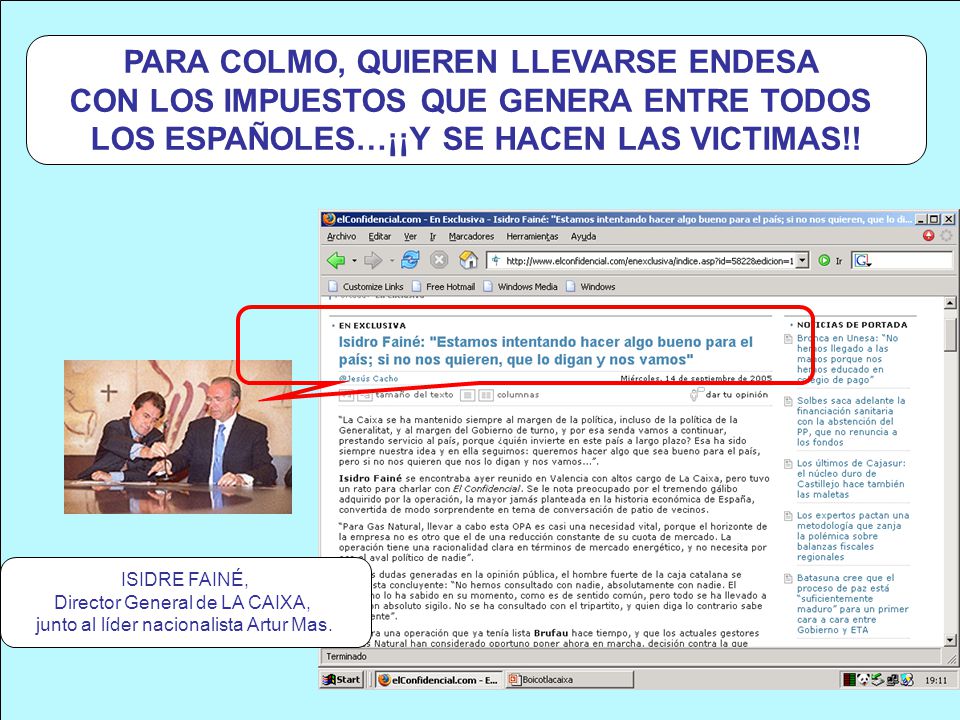This screenshot has width=960, height=720.
Task: Go to the Home page icon
Action: tap(468, 260)
